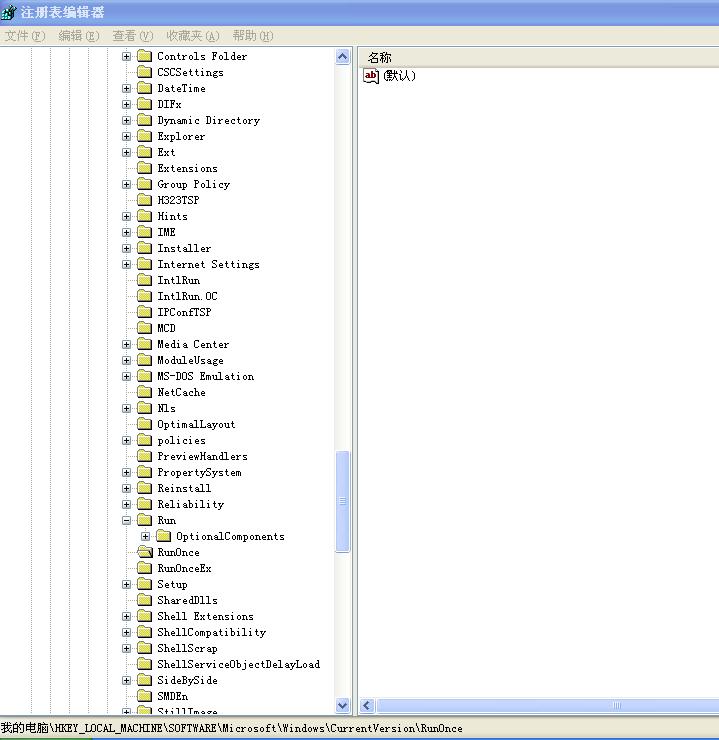719x740 pixels.
Task: Expand the Dynamic Directory key
Action: (x=126, y=120)
